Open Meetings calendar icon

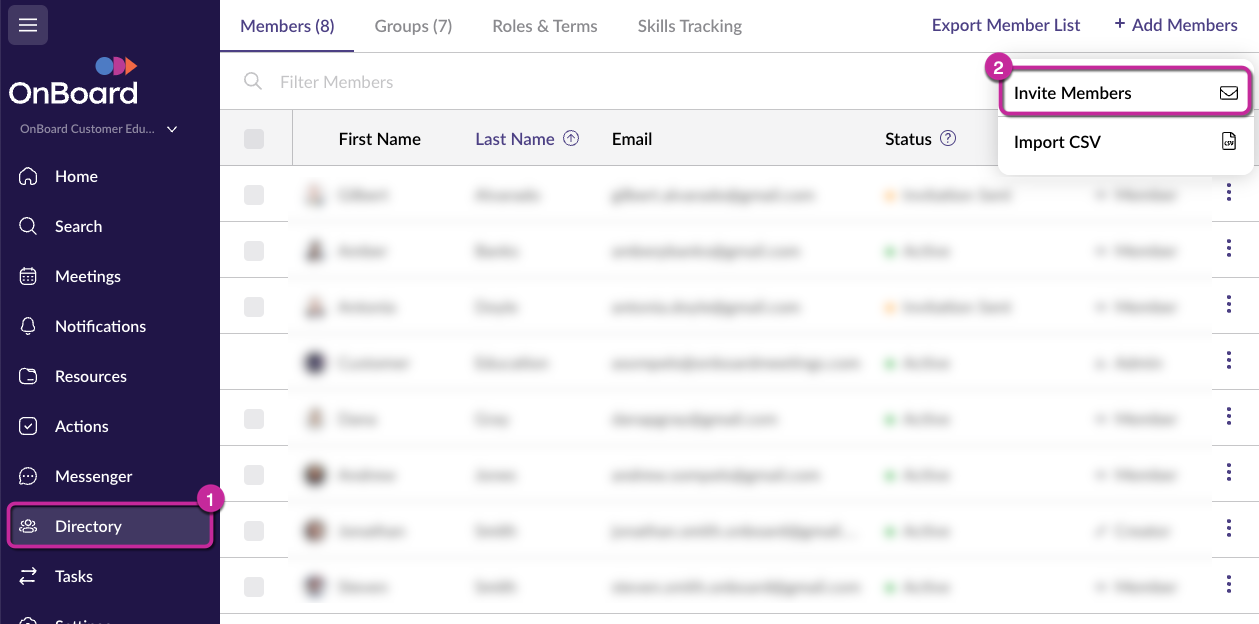(28, 276)
